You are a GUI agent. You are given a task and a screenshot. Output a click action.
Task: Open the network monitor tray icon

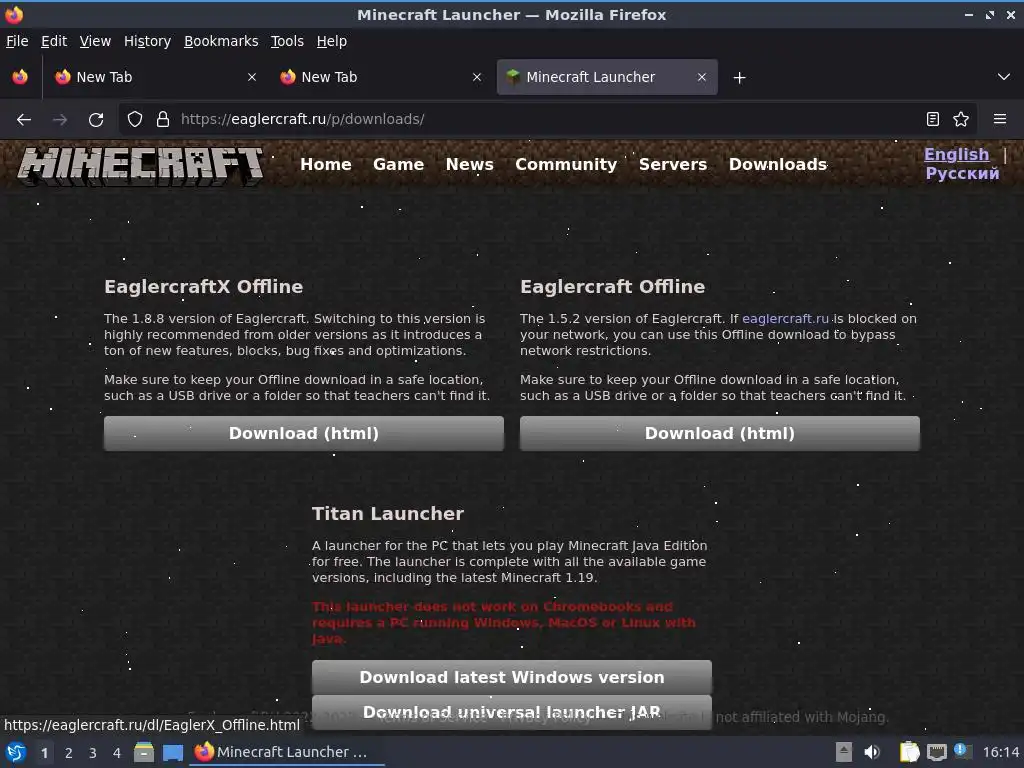(936, 752)
